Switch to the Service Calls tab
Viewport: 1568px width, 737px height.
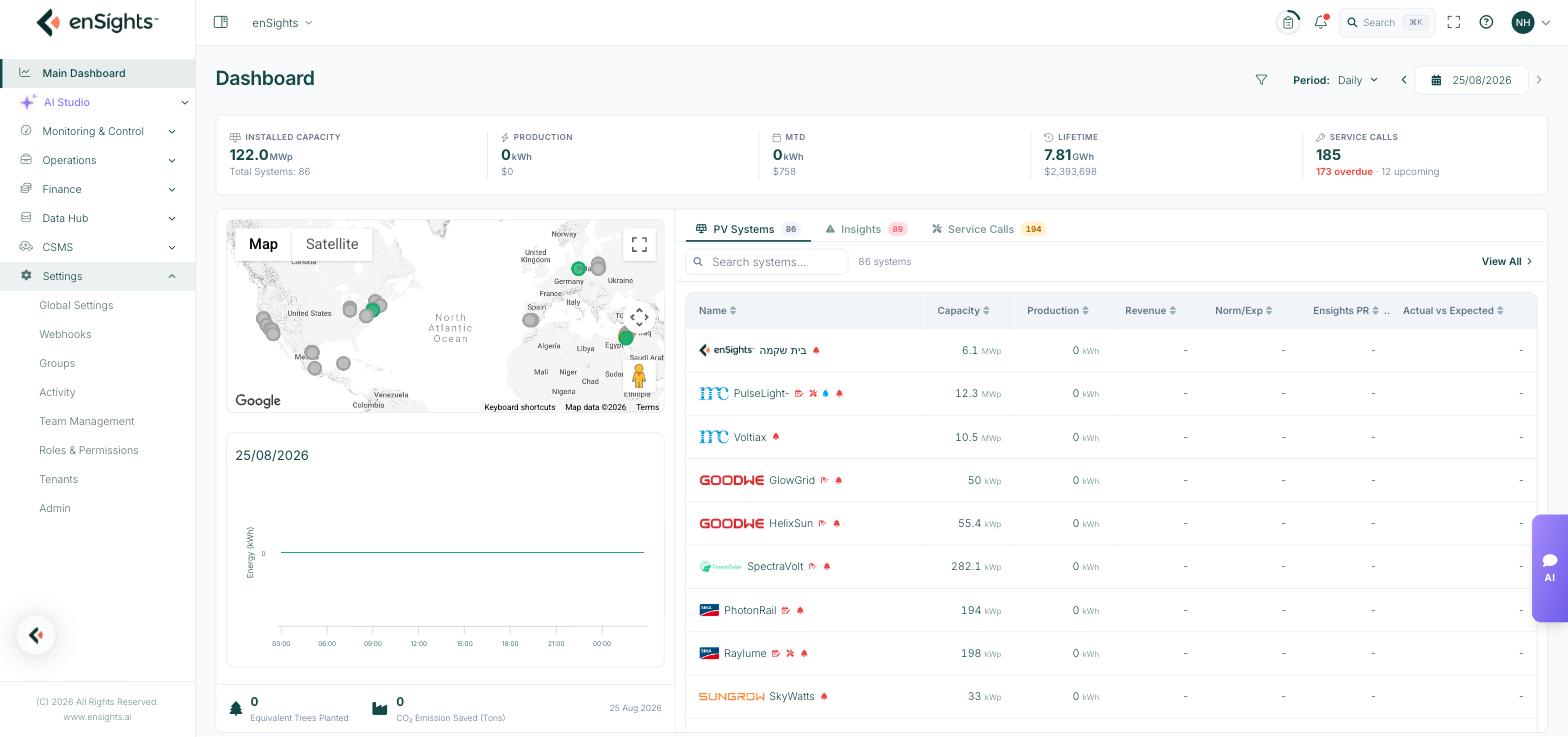pyautogui.click(x=988, y=229)
